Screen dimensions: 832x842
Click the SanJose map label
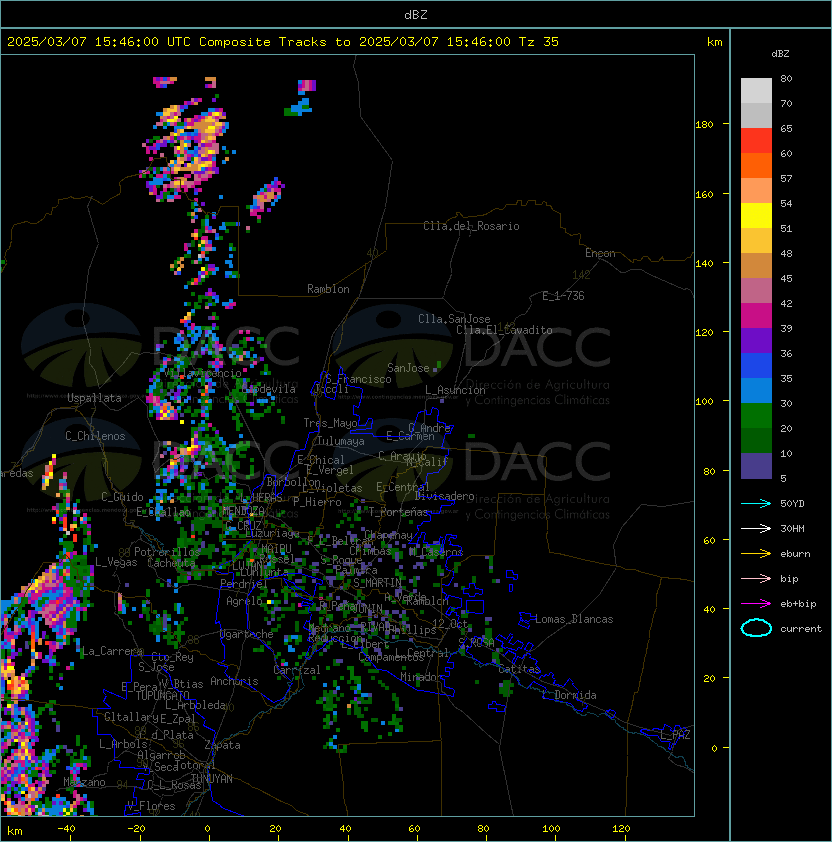(408, 368)
